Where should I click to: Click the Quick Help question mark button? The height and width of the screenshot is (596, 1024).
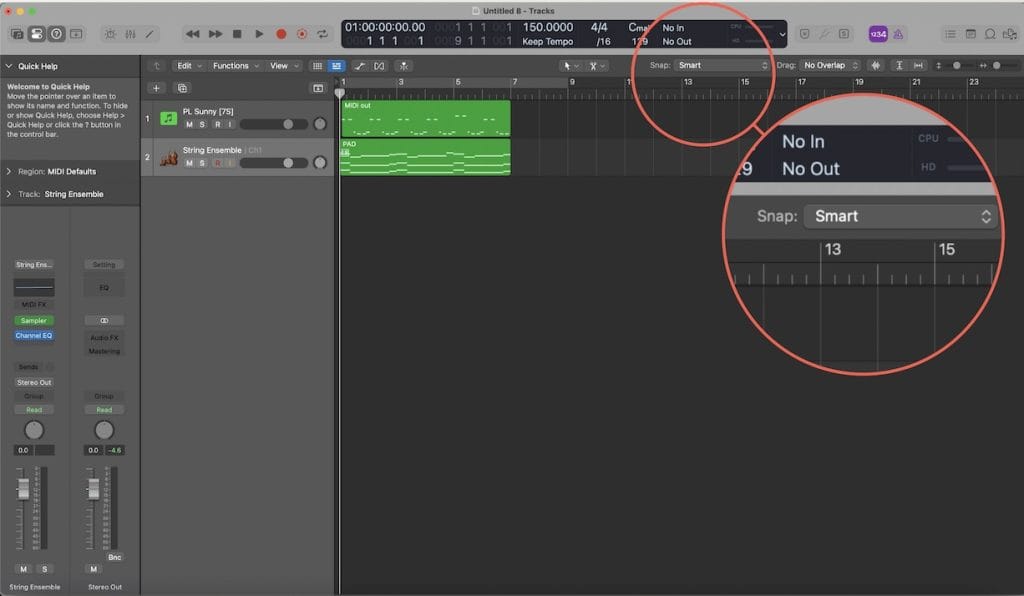56,33
